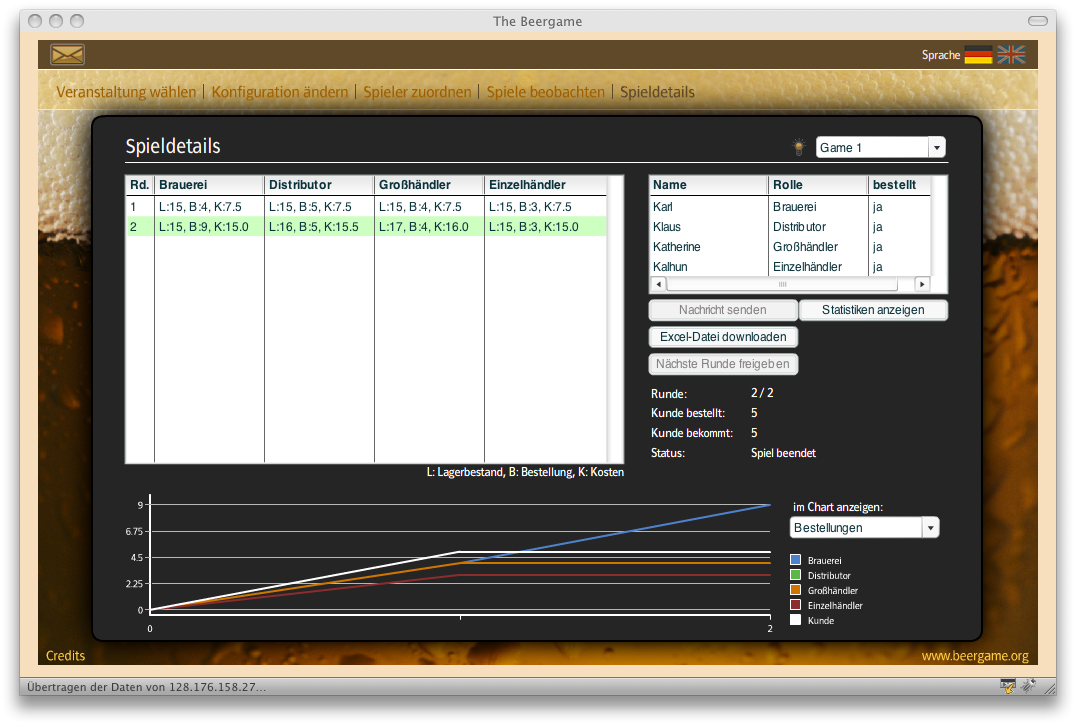This screenshot has width=1076, height=725.
Task: Click player table right scroll arrow
Action: pyautogui.click(x=922, y=284)
